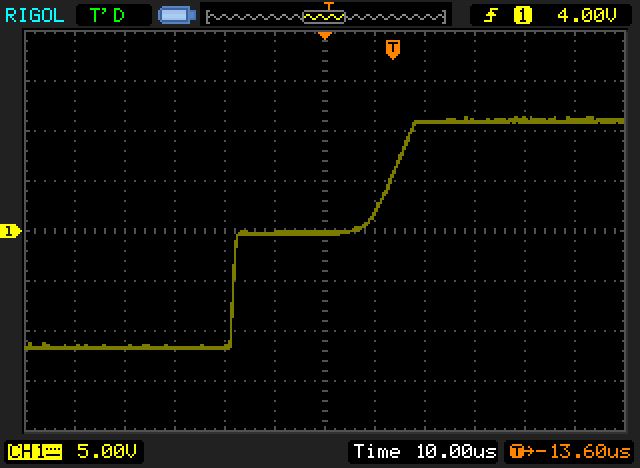Click the 5.00V vertical scale value
This screenshot has height=468, width=640.
point(106,452)
